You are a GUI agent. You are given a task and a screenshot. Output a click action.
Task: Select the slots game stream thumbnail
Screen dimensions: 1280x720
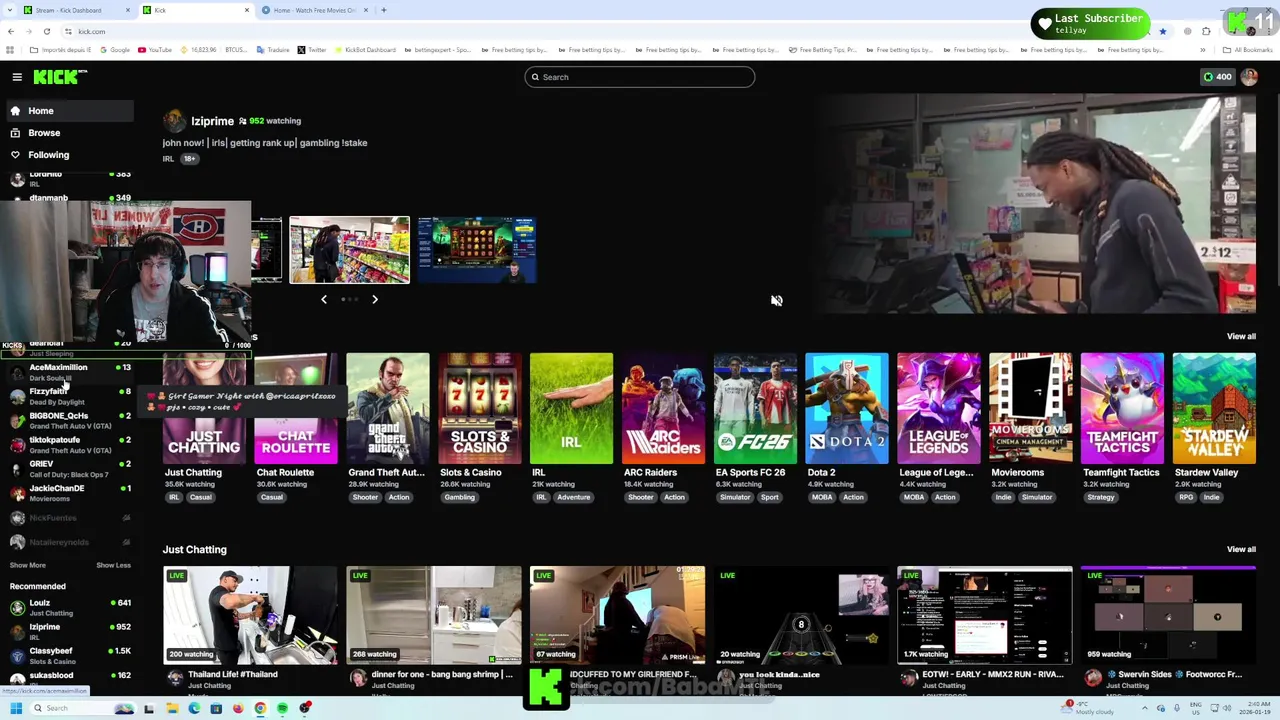477,249
